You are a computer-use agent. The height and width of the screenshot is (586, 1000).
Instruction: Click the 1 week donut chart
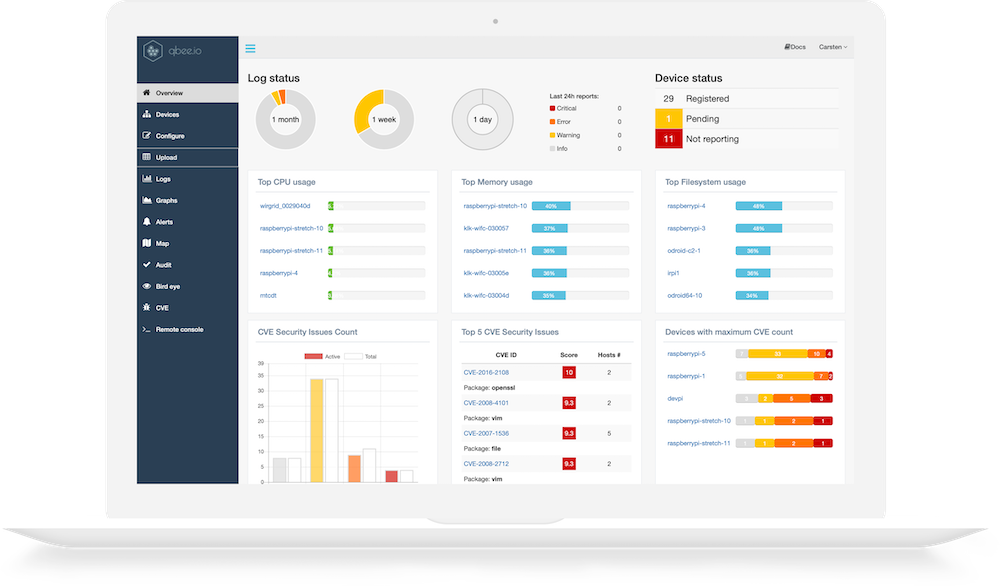383,119
